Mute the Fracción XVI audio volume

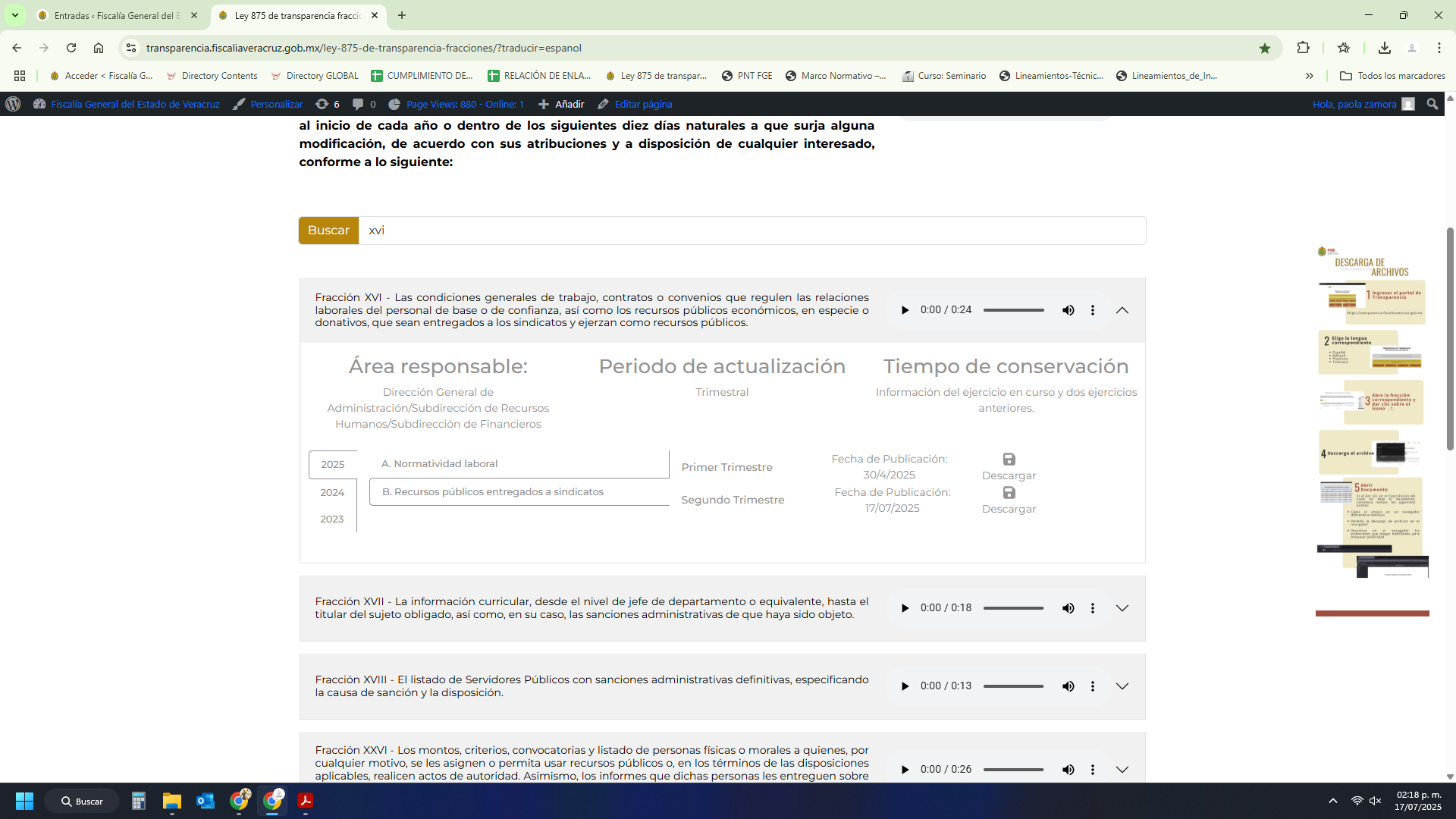(1068, 310)
